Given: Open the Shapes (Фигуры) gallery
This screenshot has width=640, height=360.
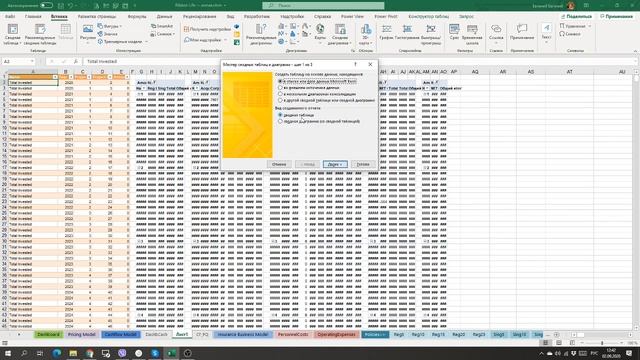Looking at the screenshot, I should tap(110, 26).
